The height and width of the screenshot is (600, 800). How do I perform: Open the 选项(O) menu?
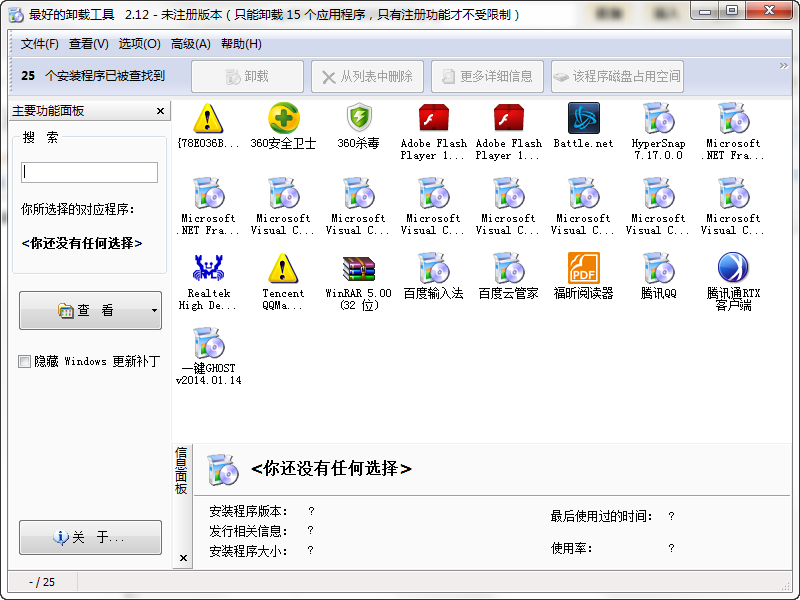click(x=139, y=44)
